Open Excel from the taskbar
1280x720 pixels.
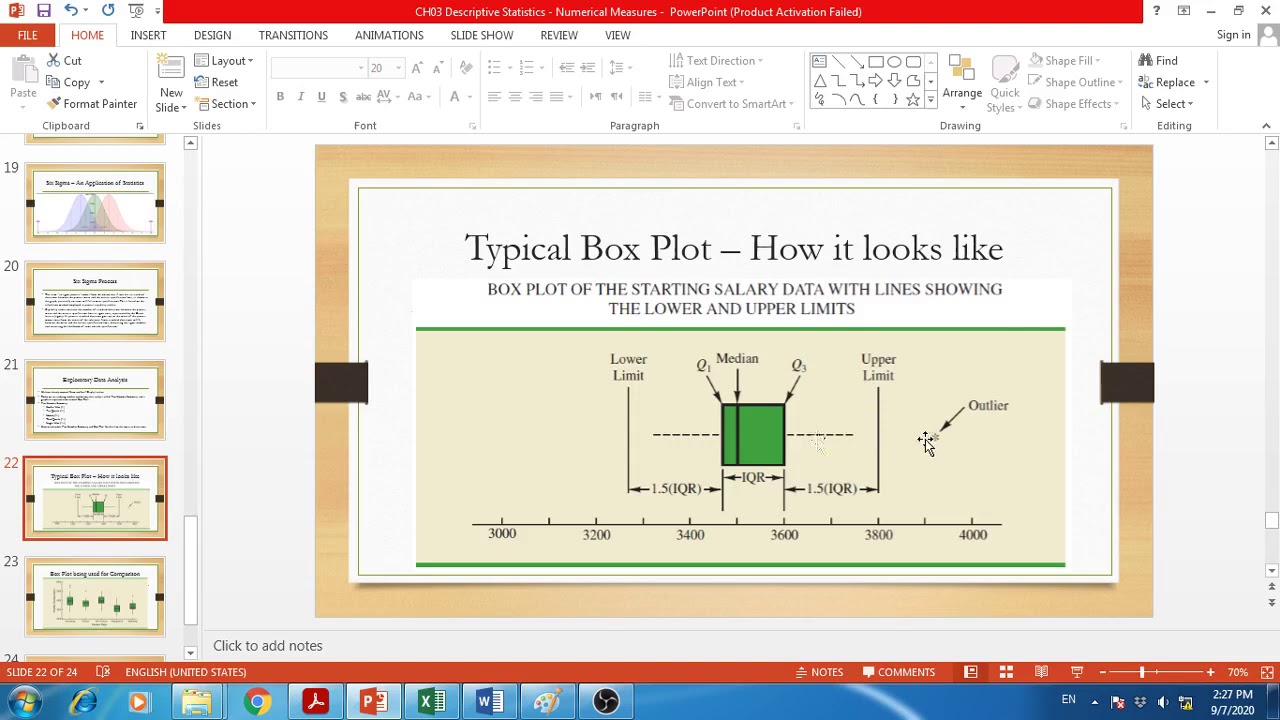click(432, 702)
